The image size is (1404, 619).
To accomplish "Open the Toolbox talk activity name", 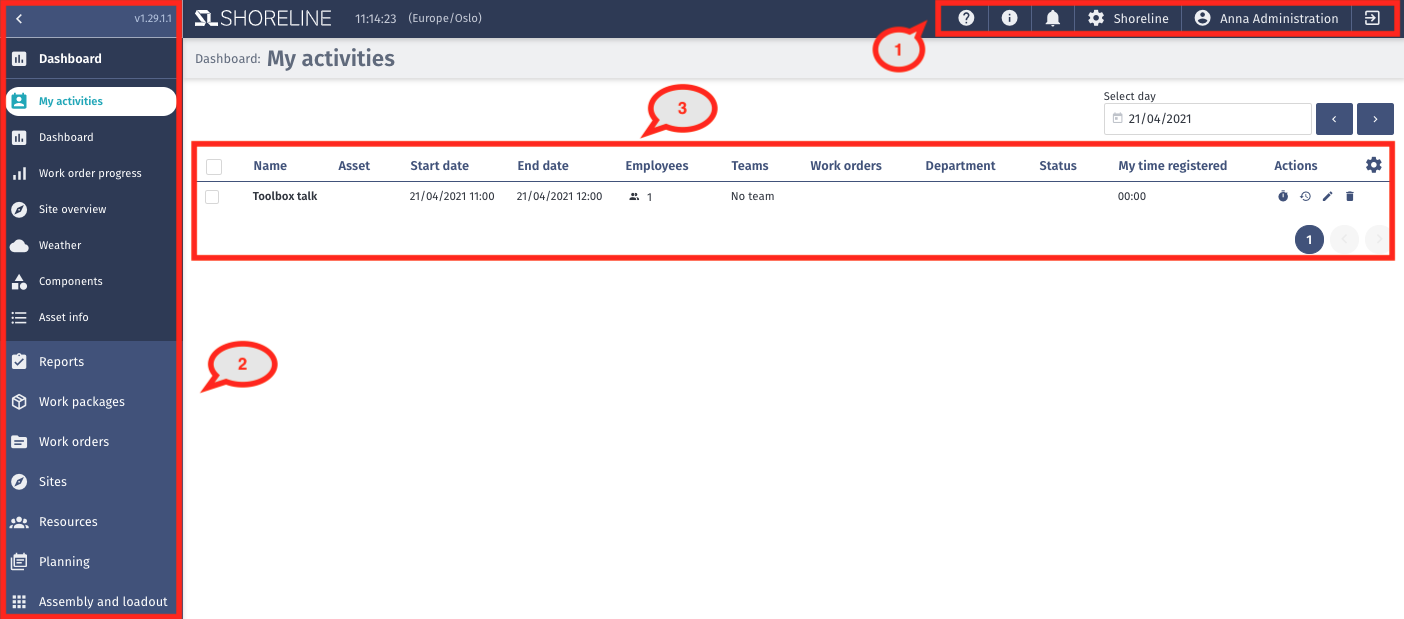I will 285,197.
